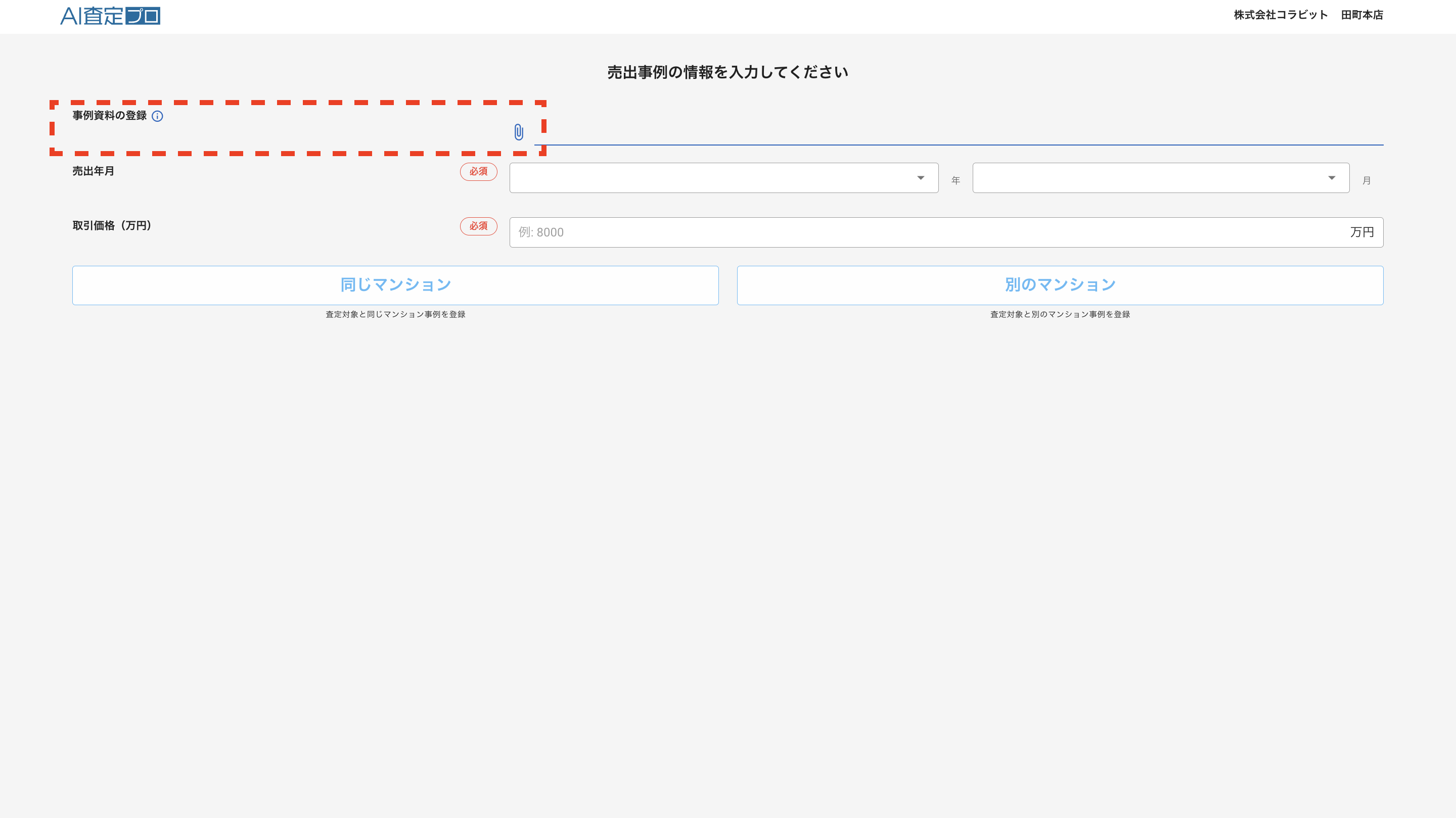
Task: Click the 取引価格 price input field
Action: (x=946, y=232)
